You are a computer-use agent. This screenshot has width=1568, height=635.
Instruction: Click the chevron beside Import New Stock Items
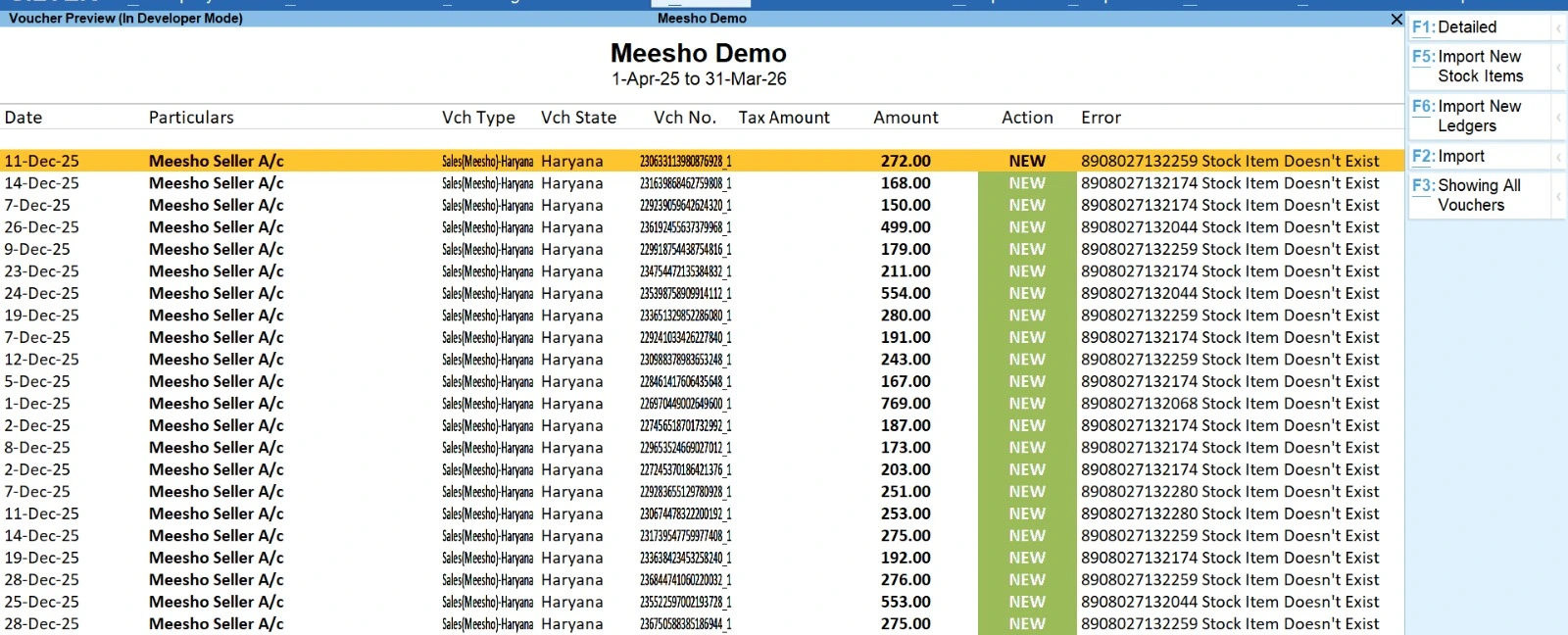click(1558, 67)
